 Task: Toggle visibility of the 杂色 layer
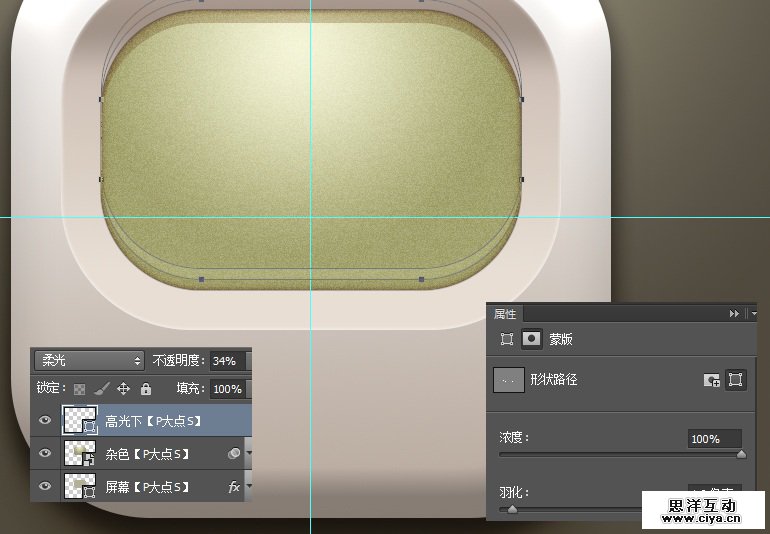45,454
